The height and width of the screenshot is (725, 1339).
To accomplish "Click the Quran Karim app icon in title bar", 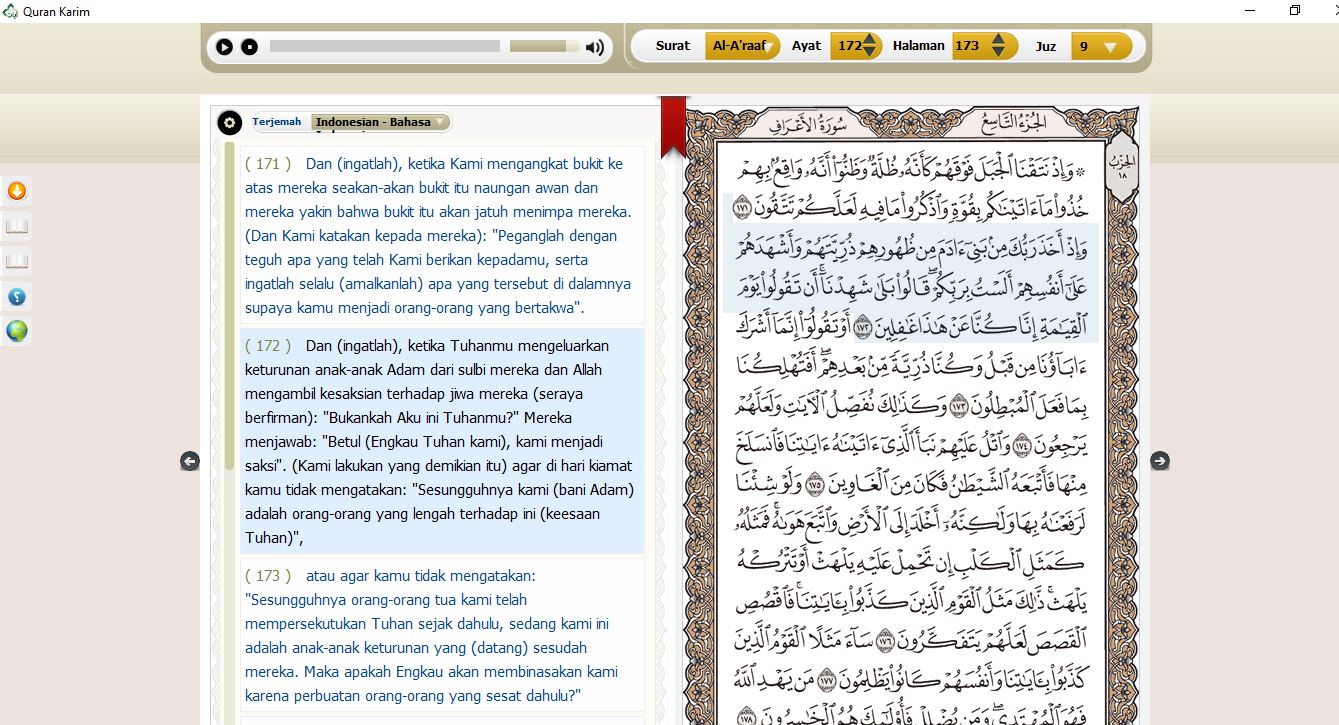I will click(x=10, y=11).
